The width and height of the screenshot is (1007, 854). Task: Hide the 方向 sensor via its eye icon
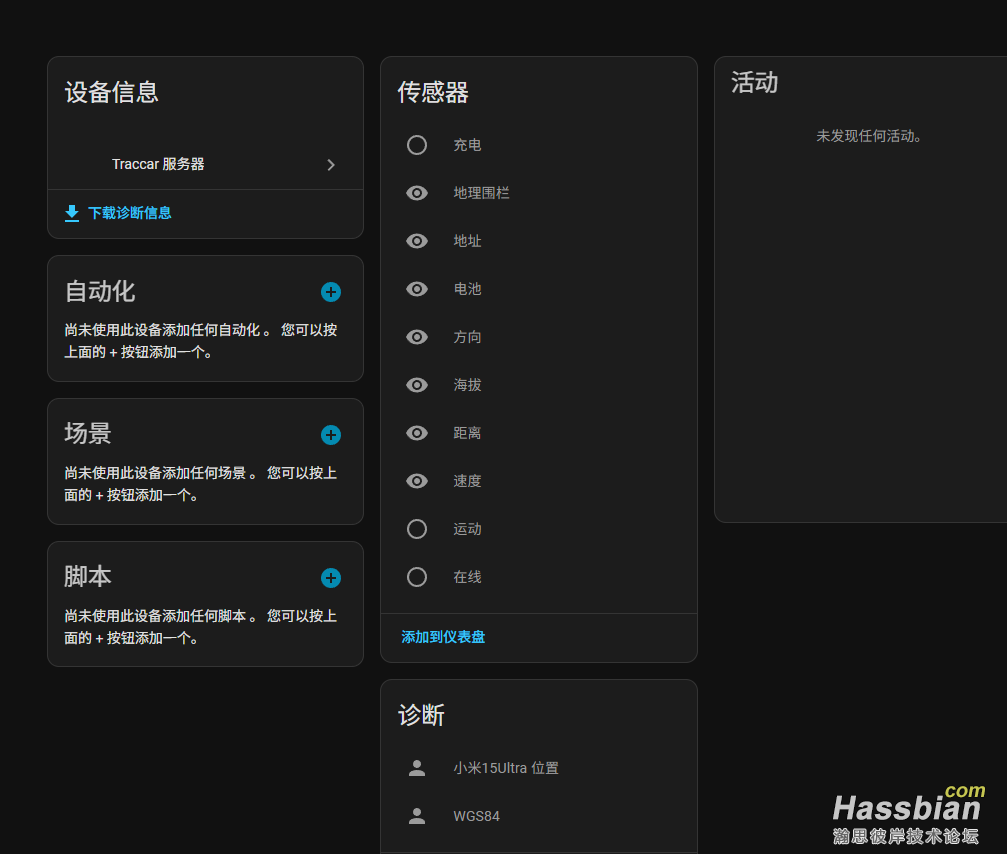tap(416, 336)
